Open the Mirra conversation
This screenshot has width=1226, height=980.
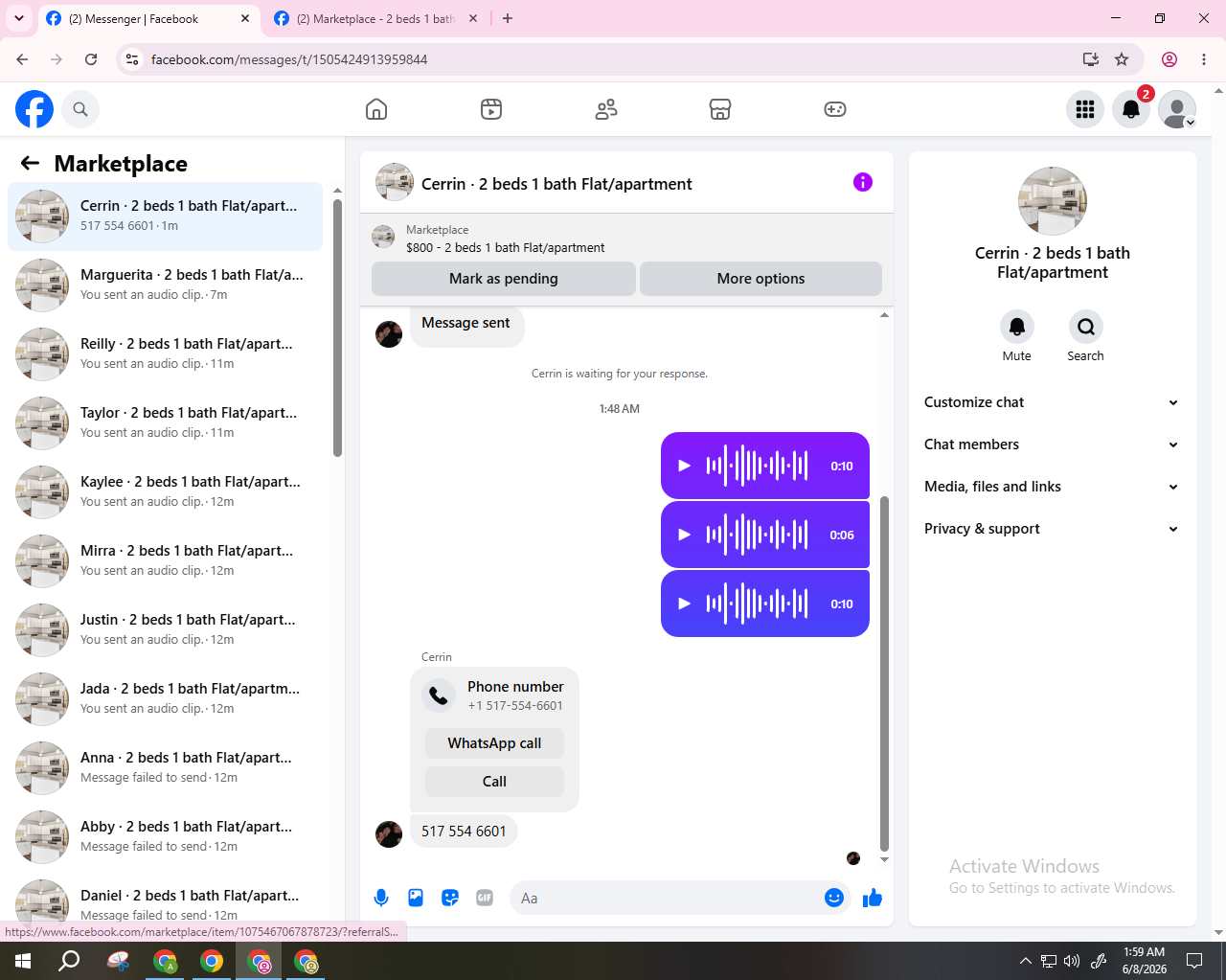[x=166, y=560]
